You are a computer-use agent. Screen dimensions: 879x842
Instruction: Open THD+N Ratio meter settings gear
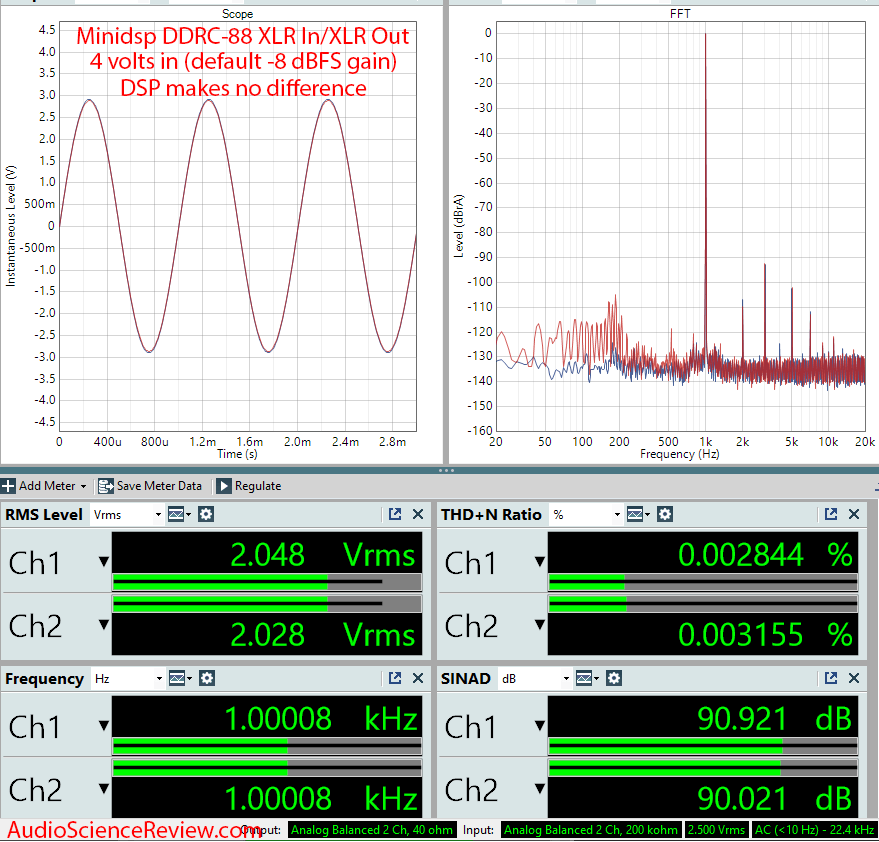(x=665, y=514)
